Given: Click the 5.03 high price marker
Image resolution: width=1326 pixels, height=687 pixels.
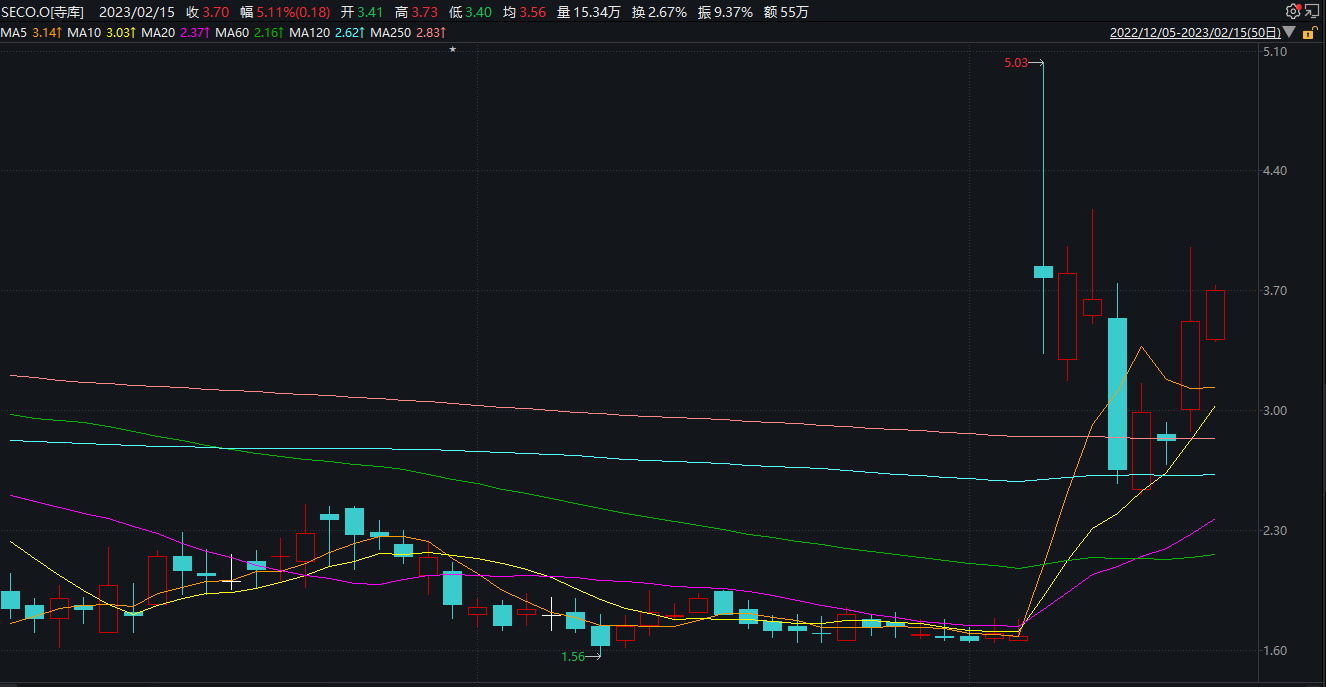Looking at the screenshot, I should (1015, 63).
